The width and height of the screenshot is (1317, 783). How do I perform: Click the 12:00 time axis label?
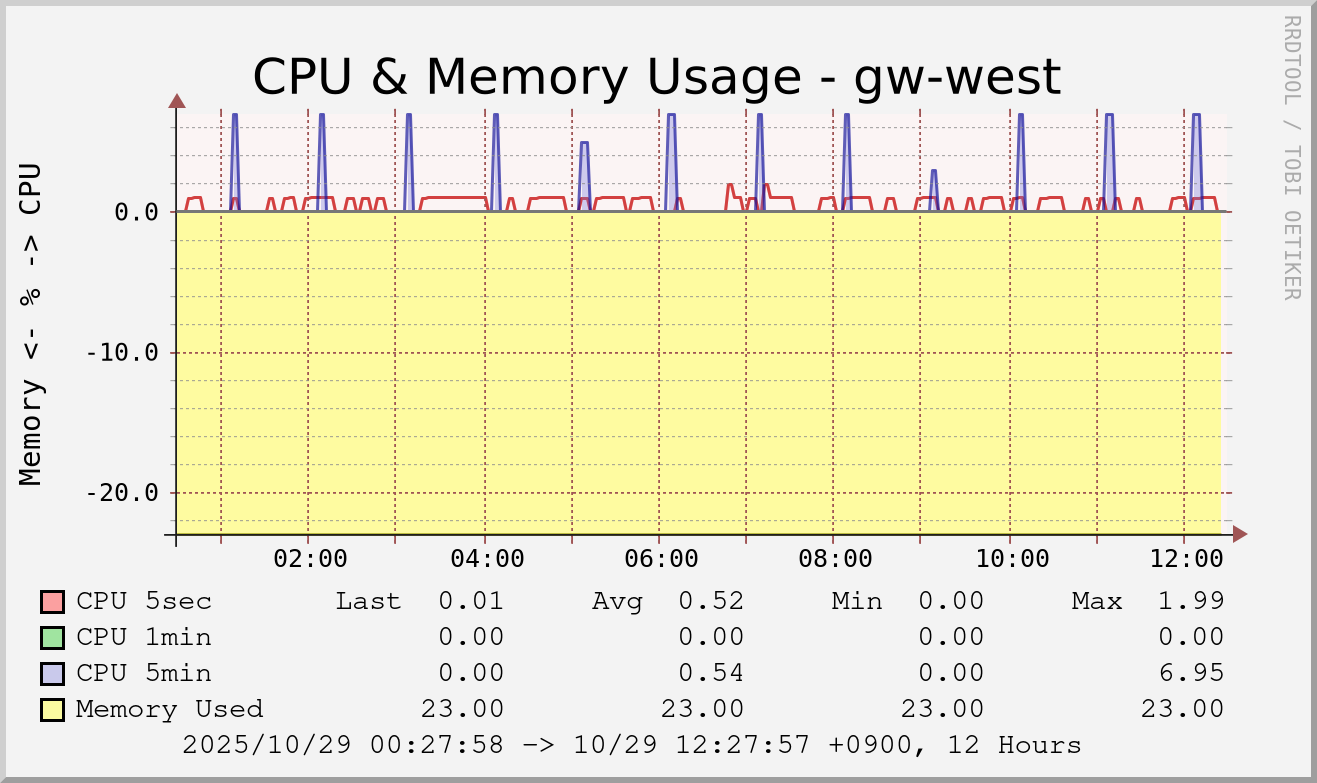point(1186,559)
